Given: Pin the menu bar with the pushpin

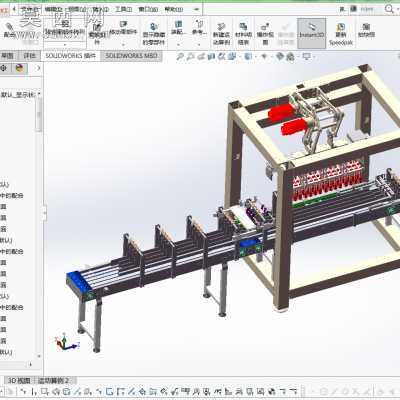Looking at the screenshot, I should coord(197,9).
